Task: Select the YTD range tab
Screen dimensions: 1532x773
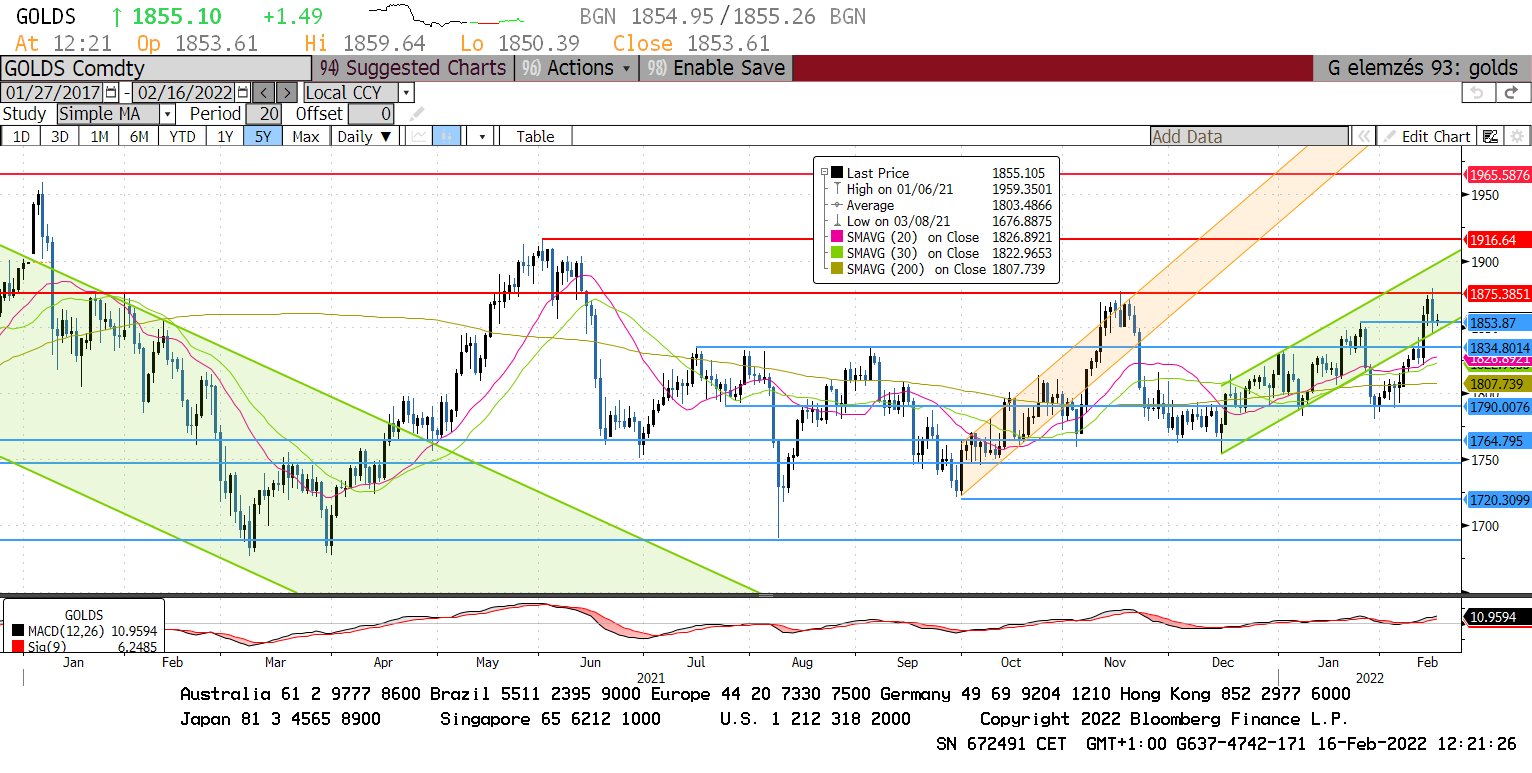Action: [x=182, y=136]
